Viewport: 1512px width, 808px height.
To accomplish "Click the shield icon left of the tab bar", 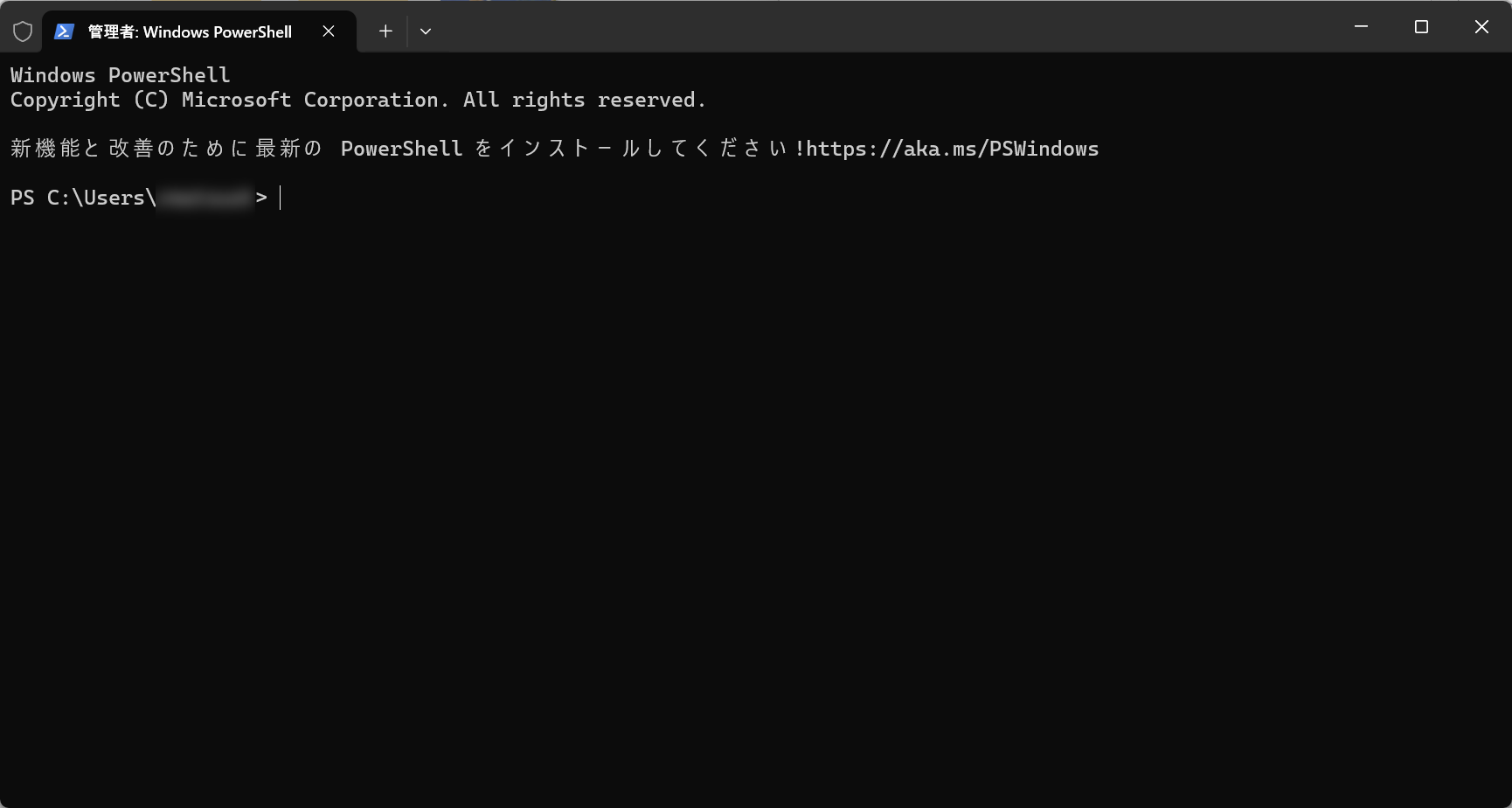I will pyautogui.click(x=22, y=31).
